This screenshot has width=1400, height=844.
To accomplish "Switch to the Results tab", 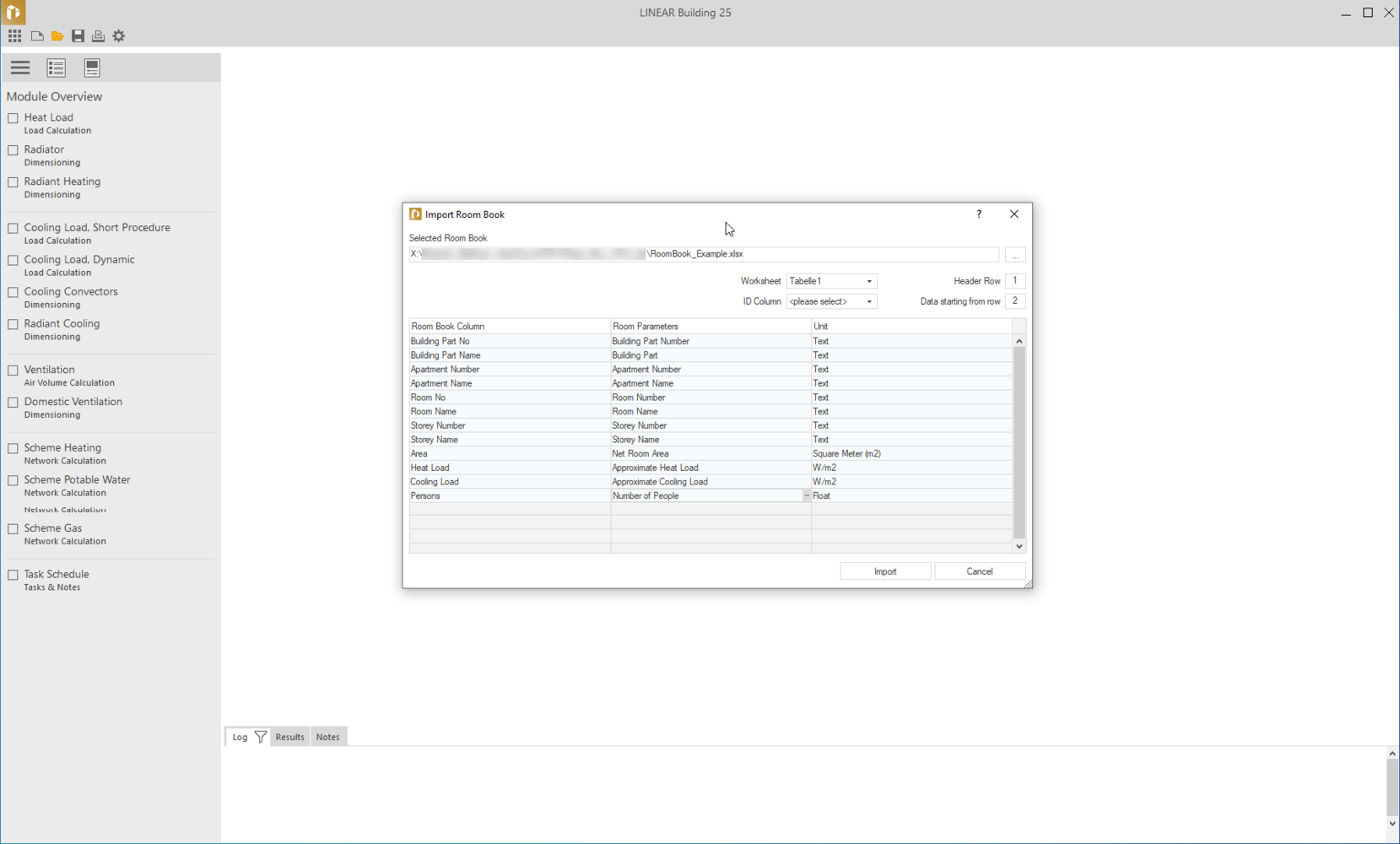I will [x=289, y=737].
